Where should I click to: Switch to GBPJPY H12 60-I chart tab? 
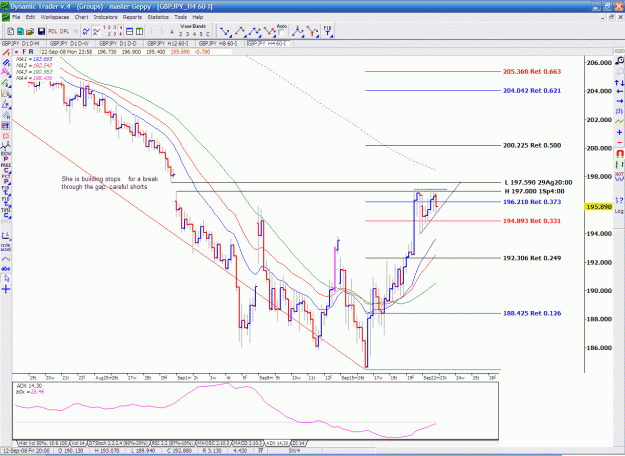[x=168, y=43]
